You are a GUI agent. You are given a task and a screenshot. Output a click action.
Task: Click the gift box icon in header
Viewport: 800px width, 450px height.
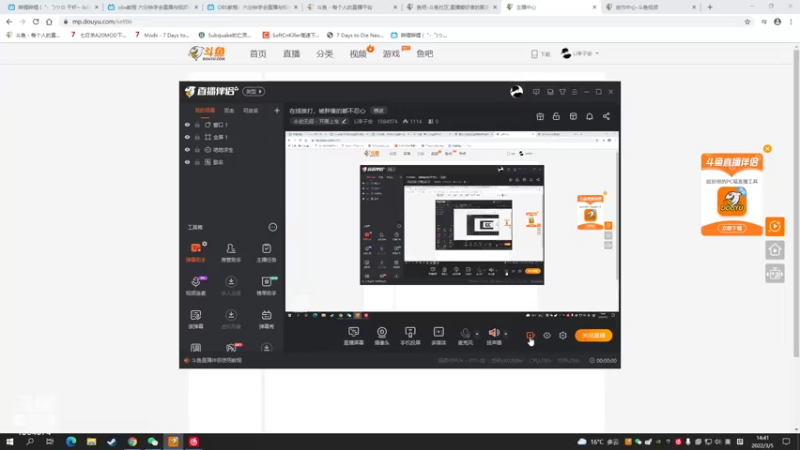coord(540,116)
